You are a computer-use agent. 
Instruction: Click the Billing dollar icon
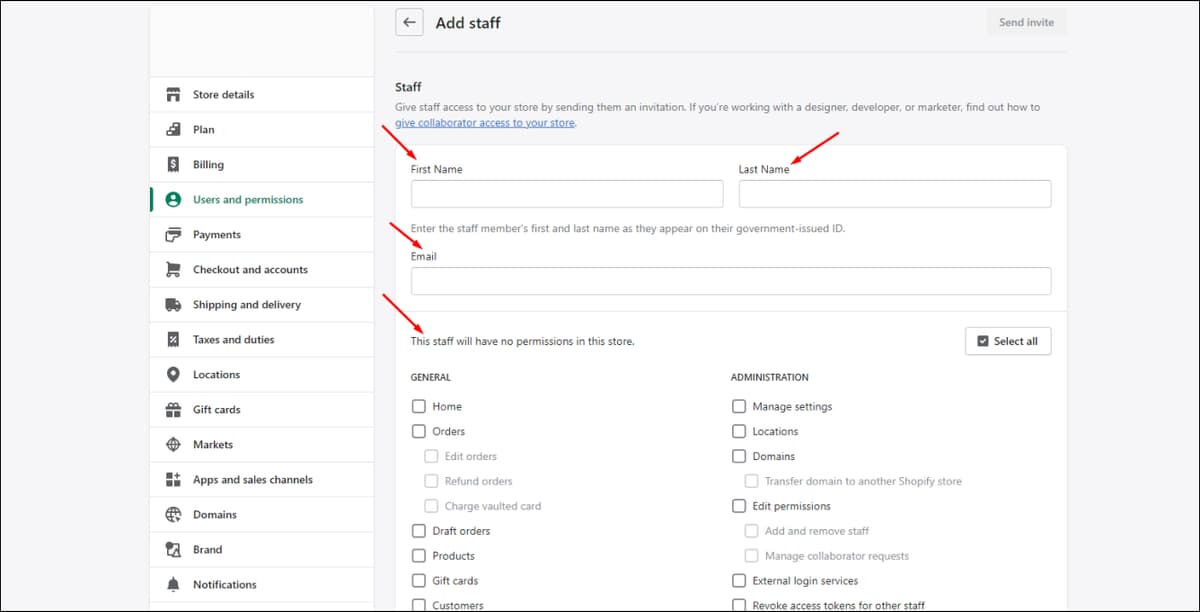[173, 165]
